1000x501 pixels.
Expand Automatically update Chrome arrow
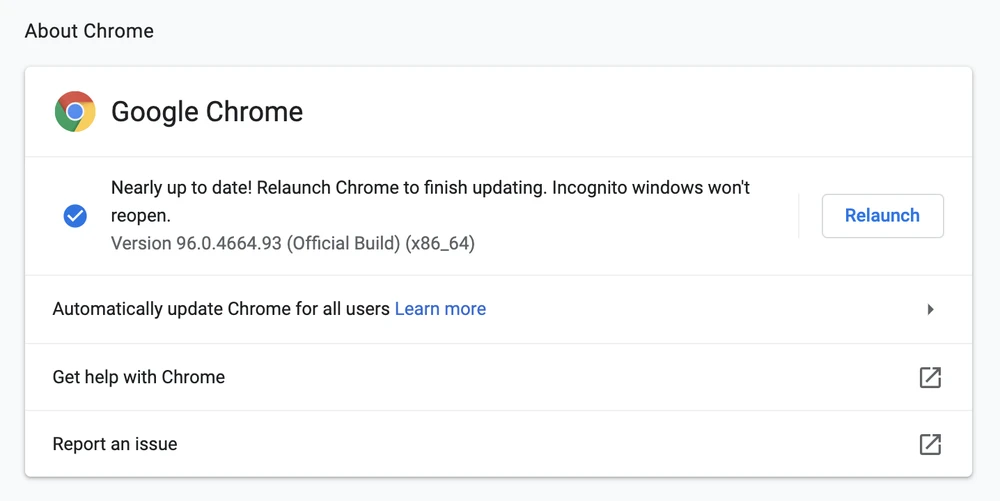tap(930, 310)
